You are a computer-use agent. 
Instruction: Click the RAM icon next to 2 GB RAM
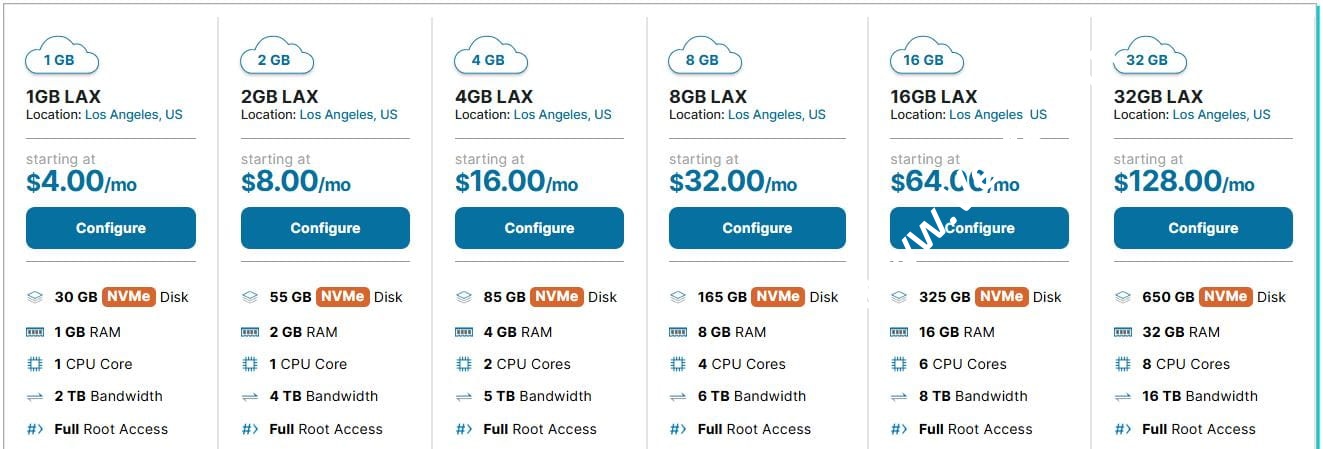(x=250, y=332)
